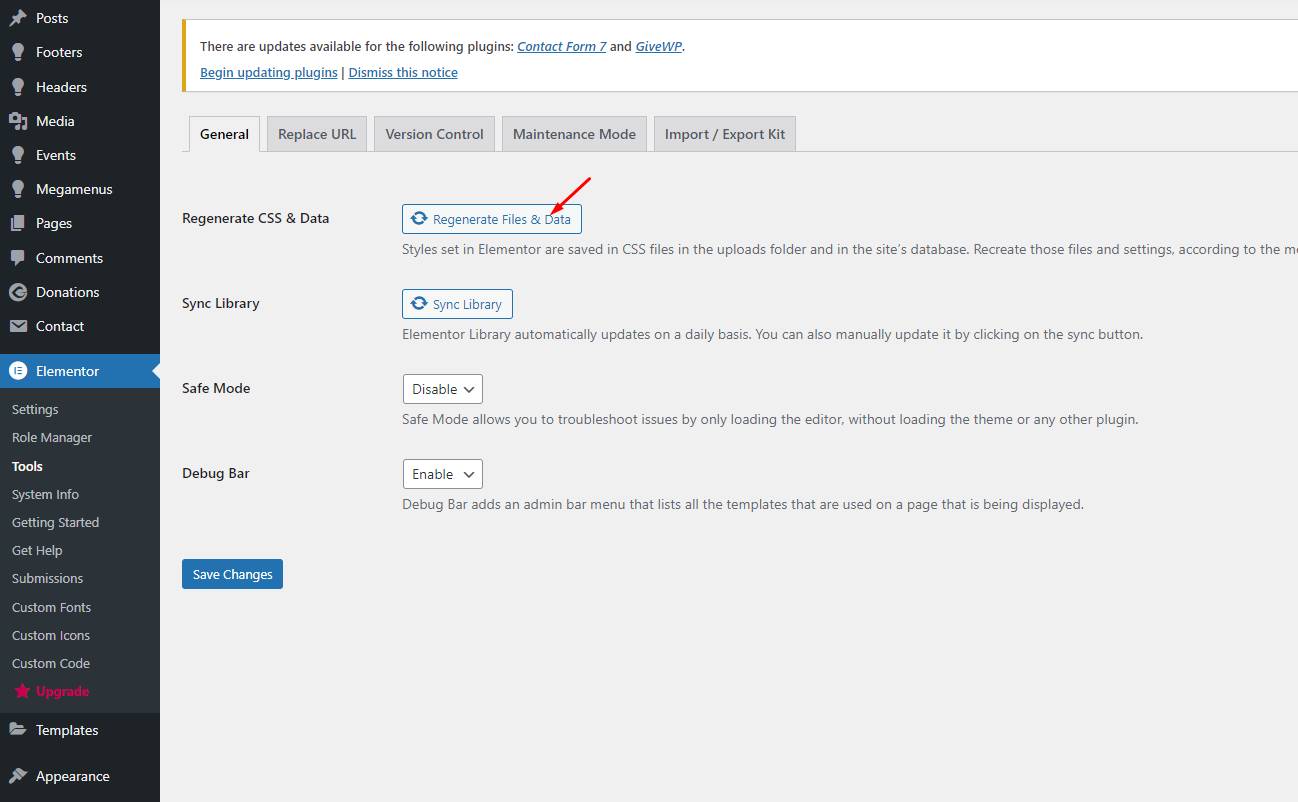Click the Regenerate CSS & Data label
1298x802 pixels.
[255, 218]
